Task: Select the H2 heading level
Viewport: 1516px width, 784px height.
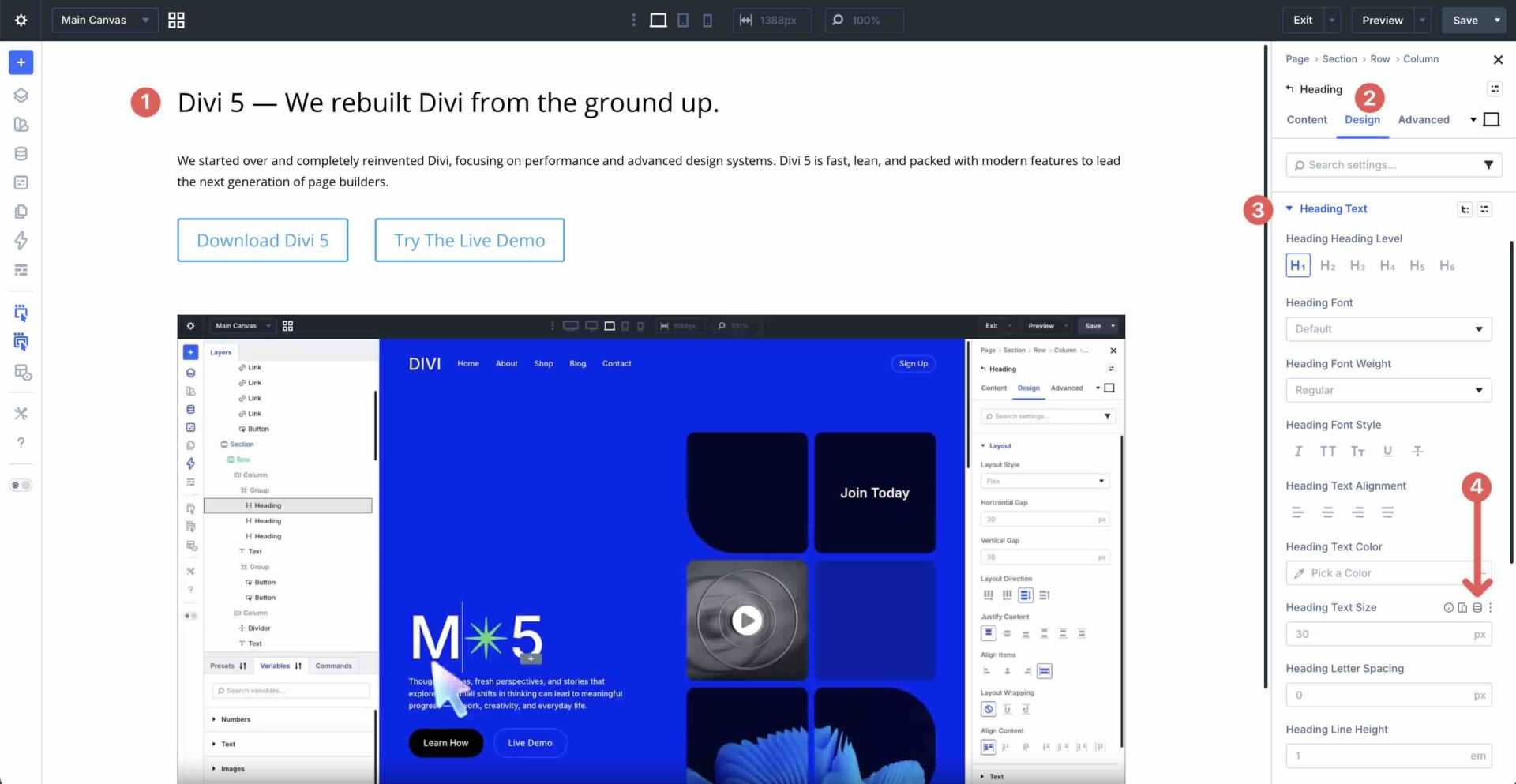Action: click(x=1328, y=265)
